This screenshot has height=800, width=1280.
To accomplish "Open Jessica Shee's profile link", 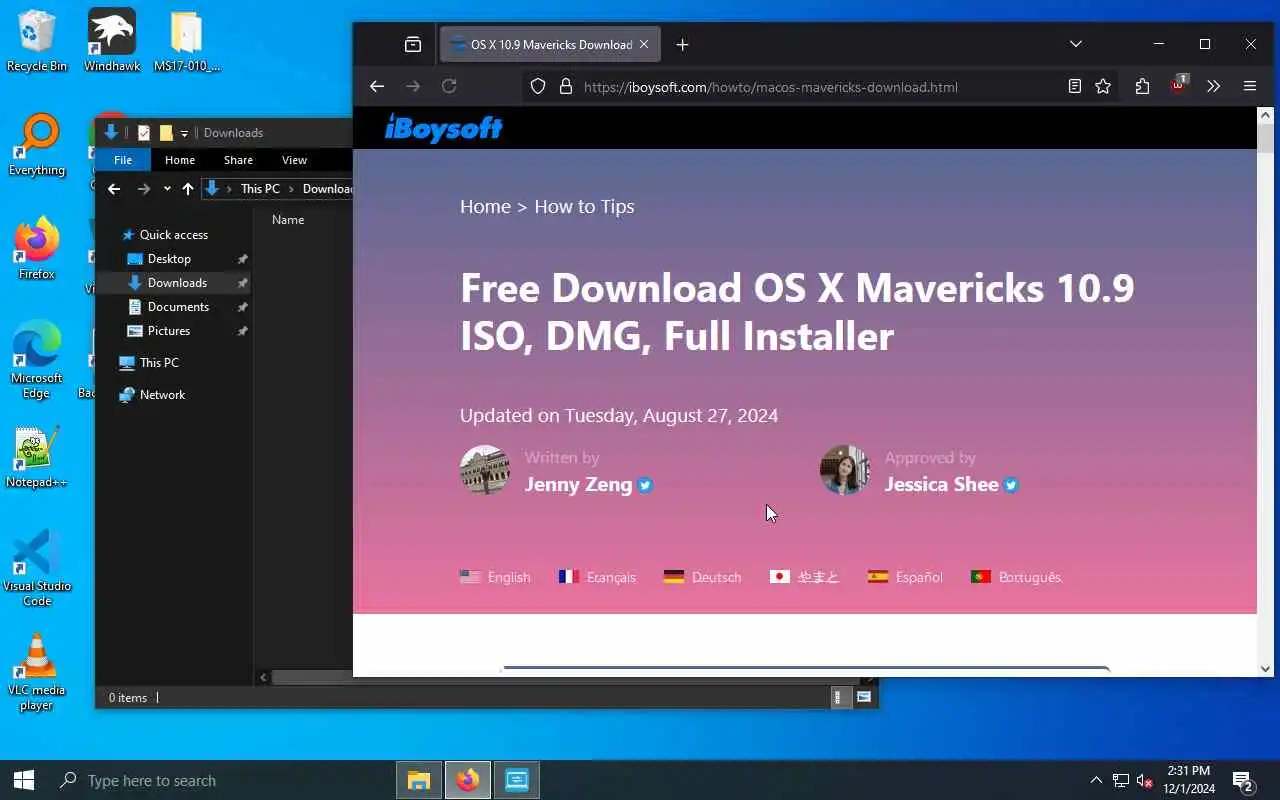I will click(941, 484).
